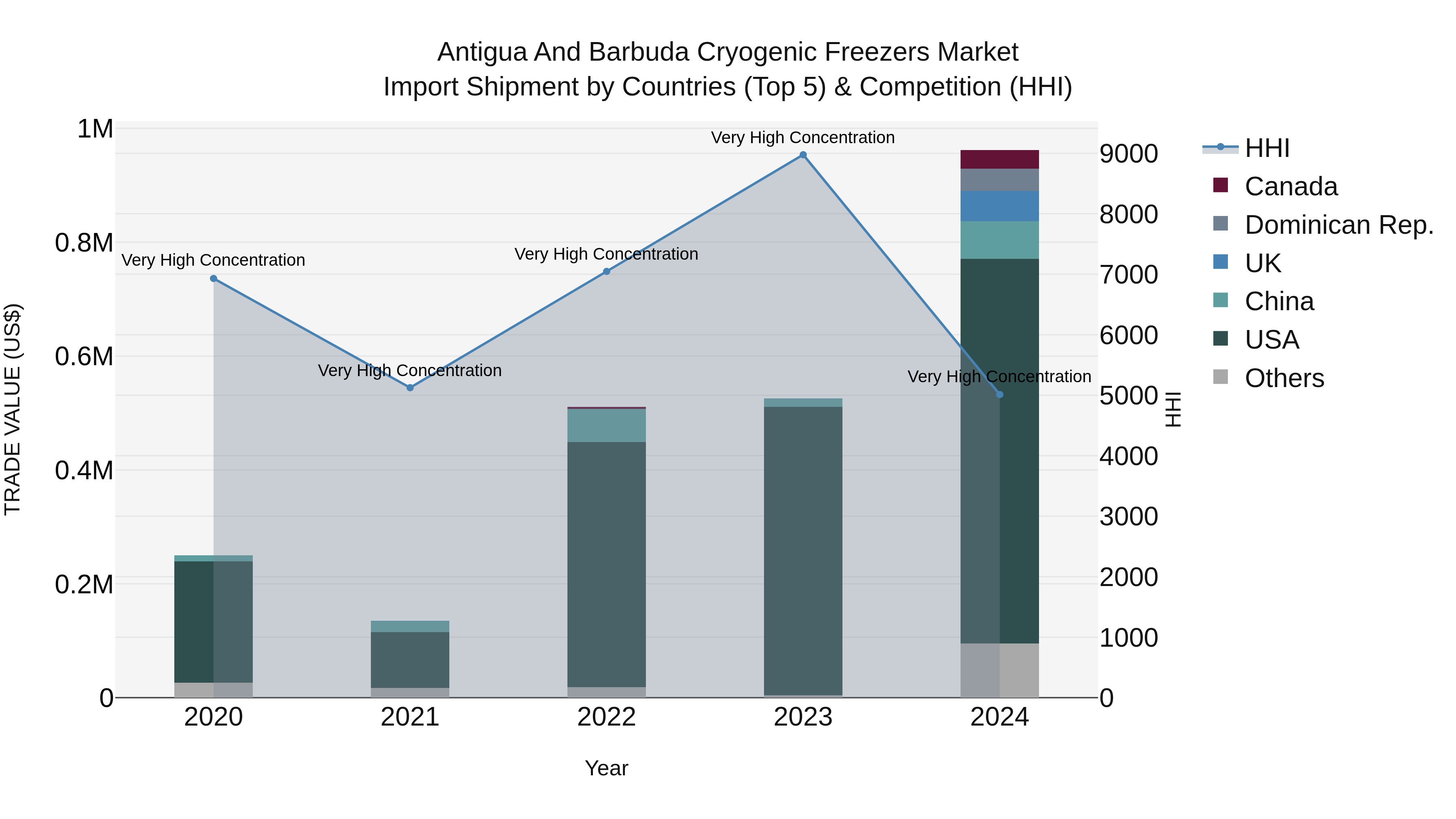This screenshot has height=819, width=1456.
Task: Click the China segment of 2021 bar
Action: [x=411, y=626]
